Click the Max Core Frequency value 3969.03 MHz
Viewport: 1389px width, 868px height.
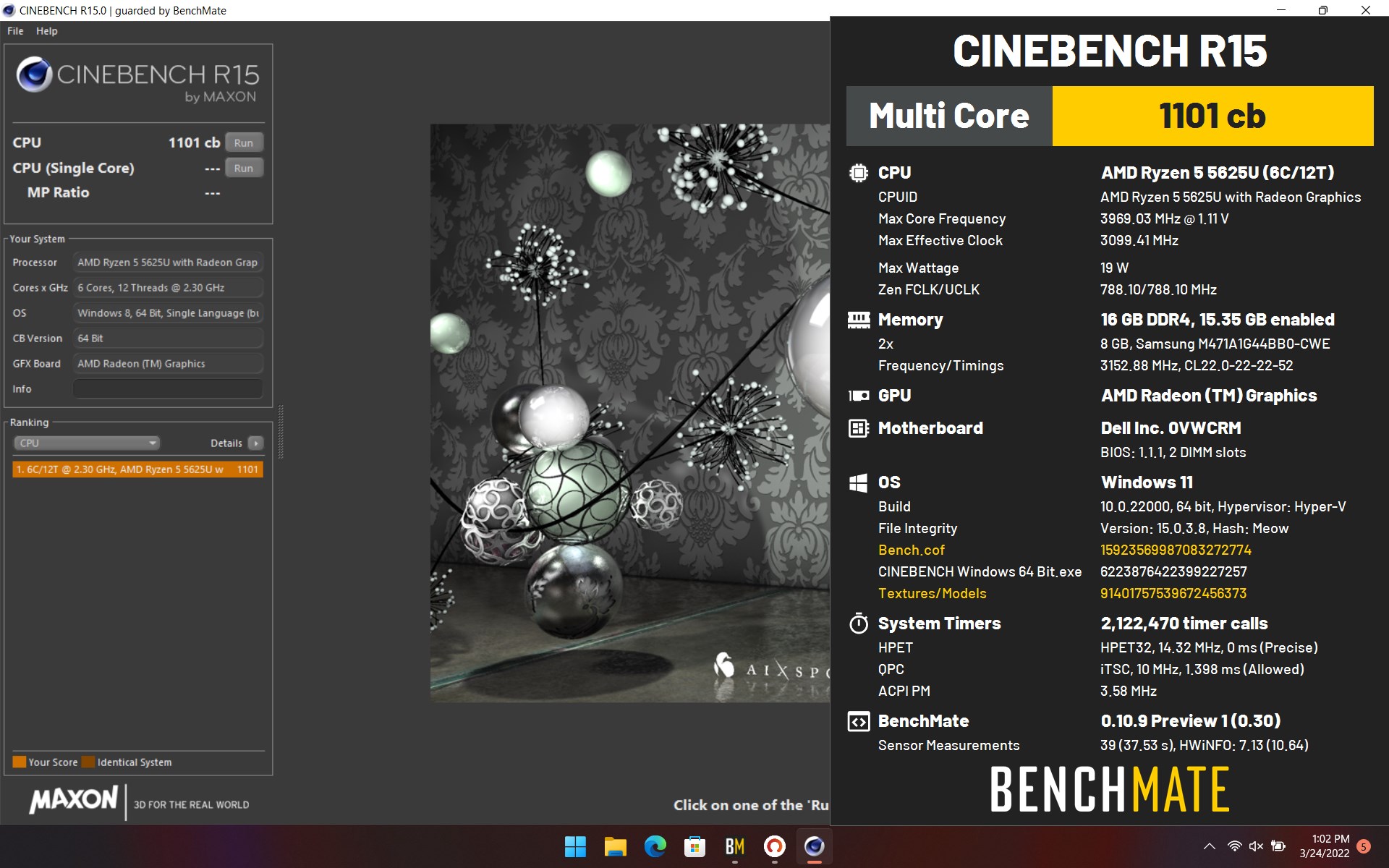[1164, 218]
